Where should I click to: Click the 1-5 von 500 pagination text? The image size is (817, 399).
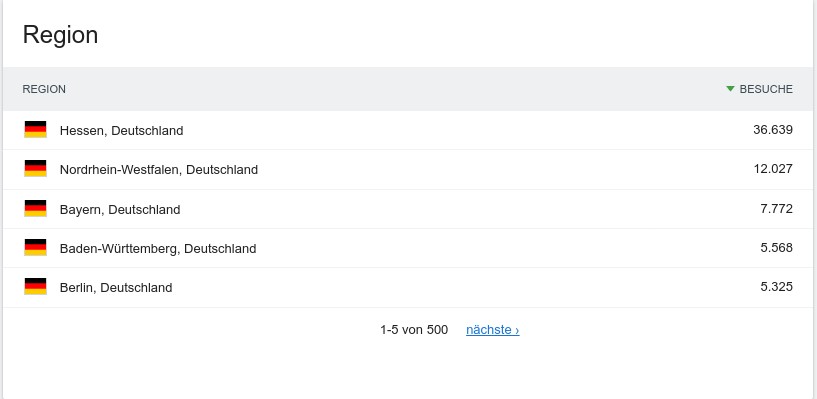click(x=414, y=330)
